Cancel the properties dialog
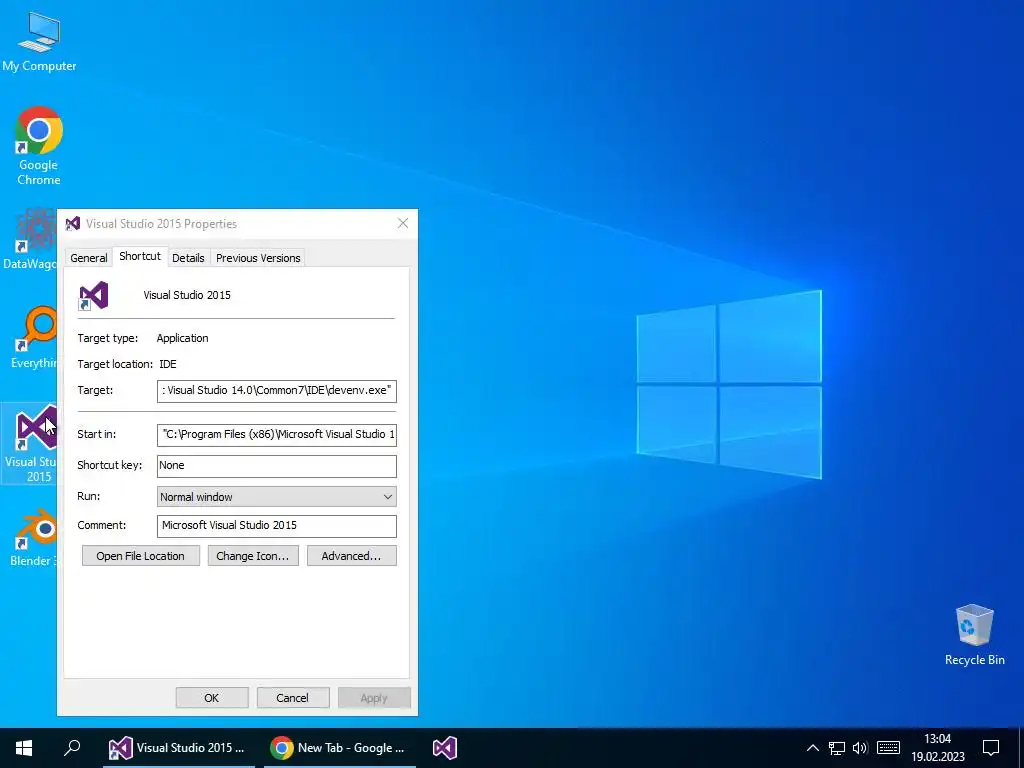 [x=293, y=697]
